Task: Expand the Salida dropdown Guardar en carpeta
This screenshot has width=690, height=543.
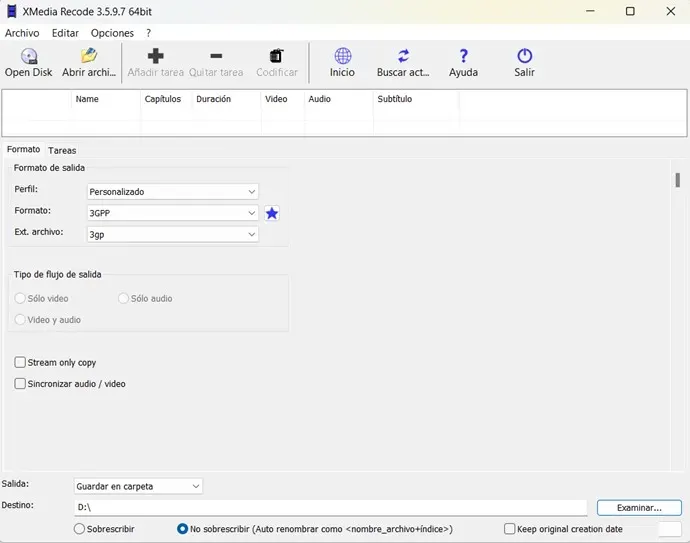Action: [138, 486]
